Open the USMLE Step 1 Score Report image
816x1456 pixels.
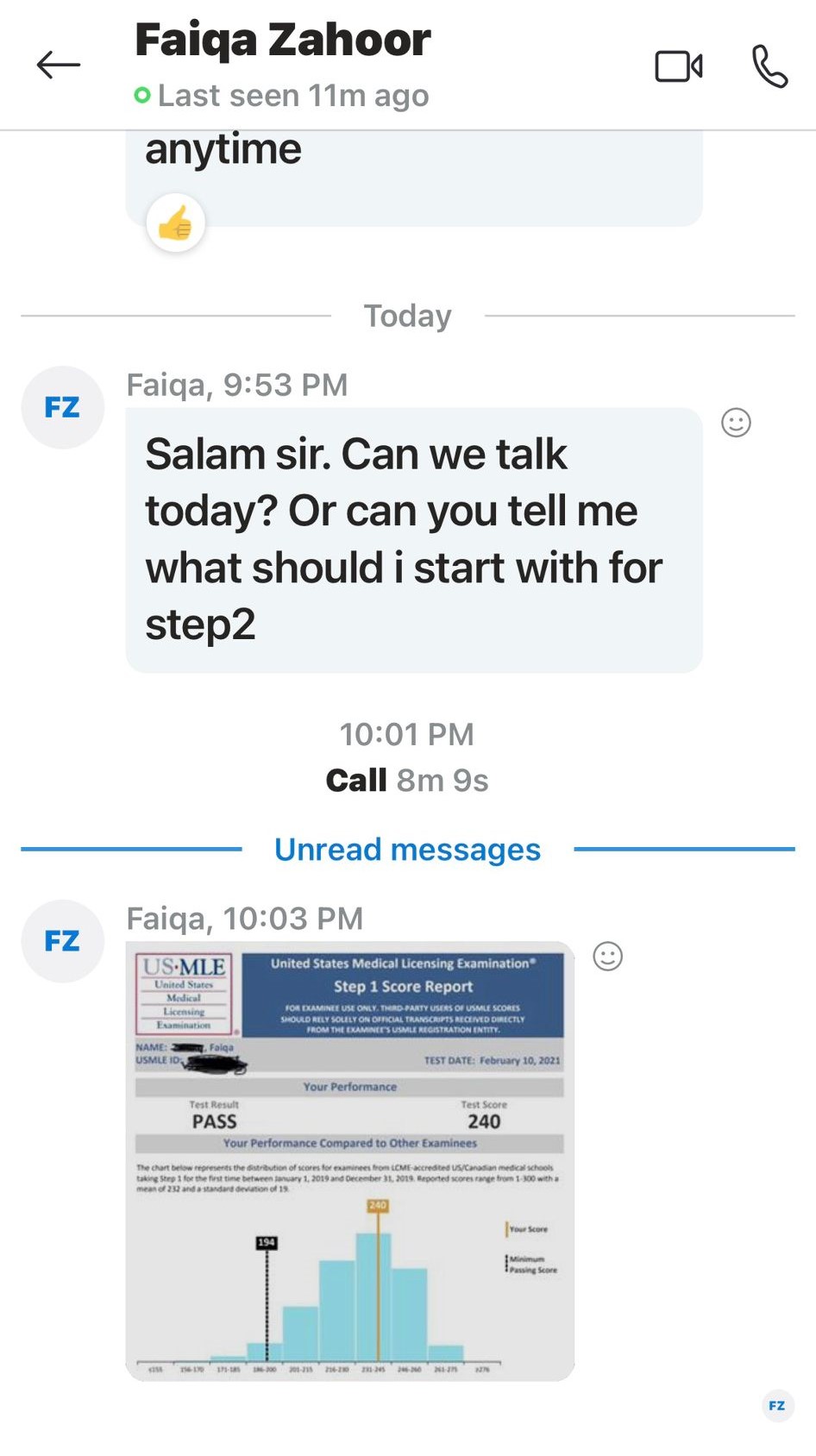(350, 1161)
